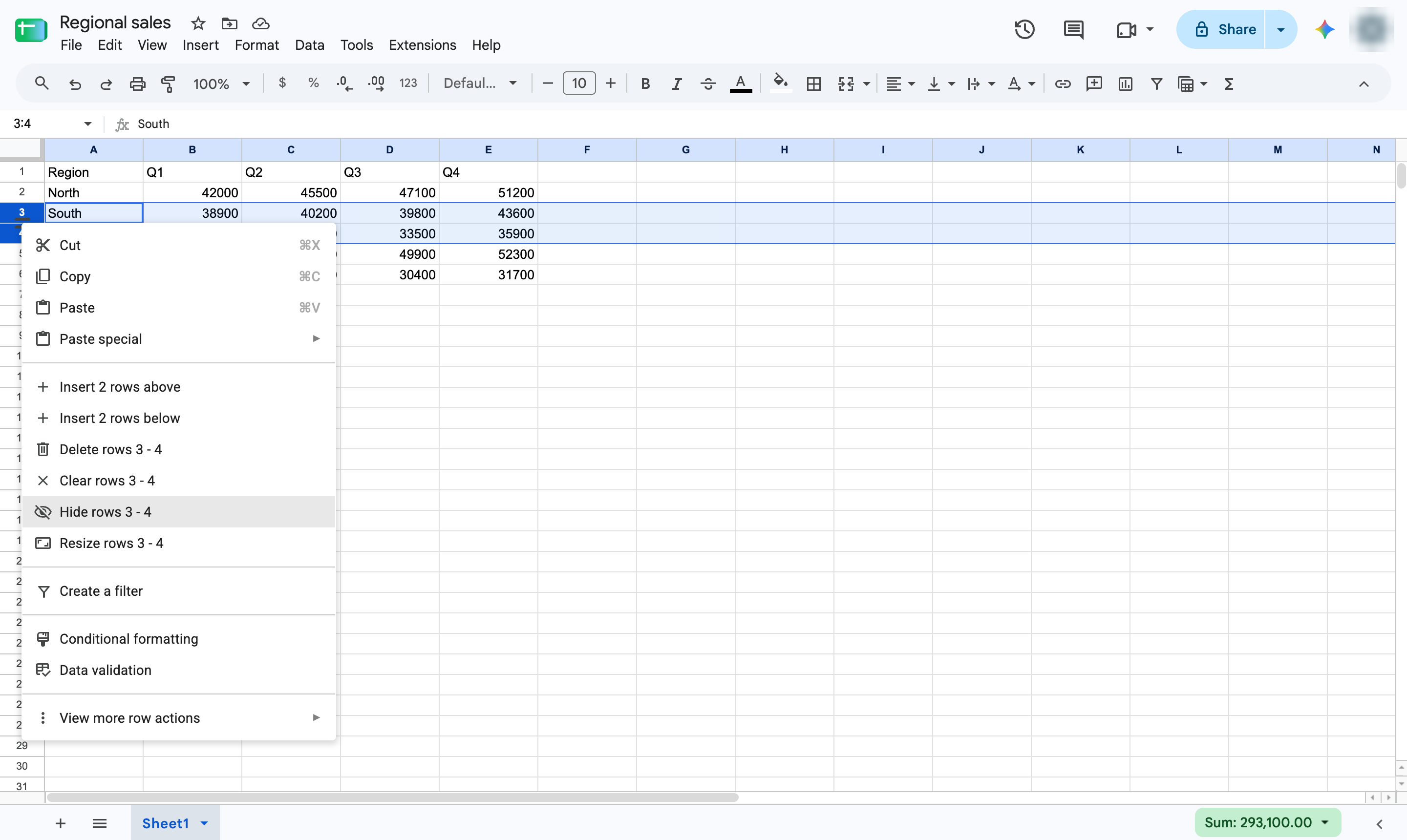This screenshot has width=1407, height=840.
Task: Open the Format menu
Action: pyautogui.click(x=256, y=45)
